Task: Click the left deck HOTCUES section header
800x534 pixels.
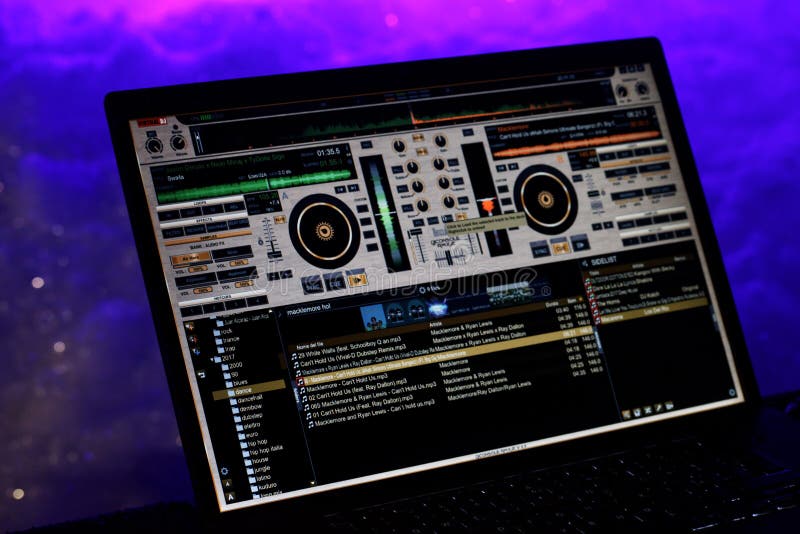Action: pos(222,297)
